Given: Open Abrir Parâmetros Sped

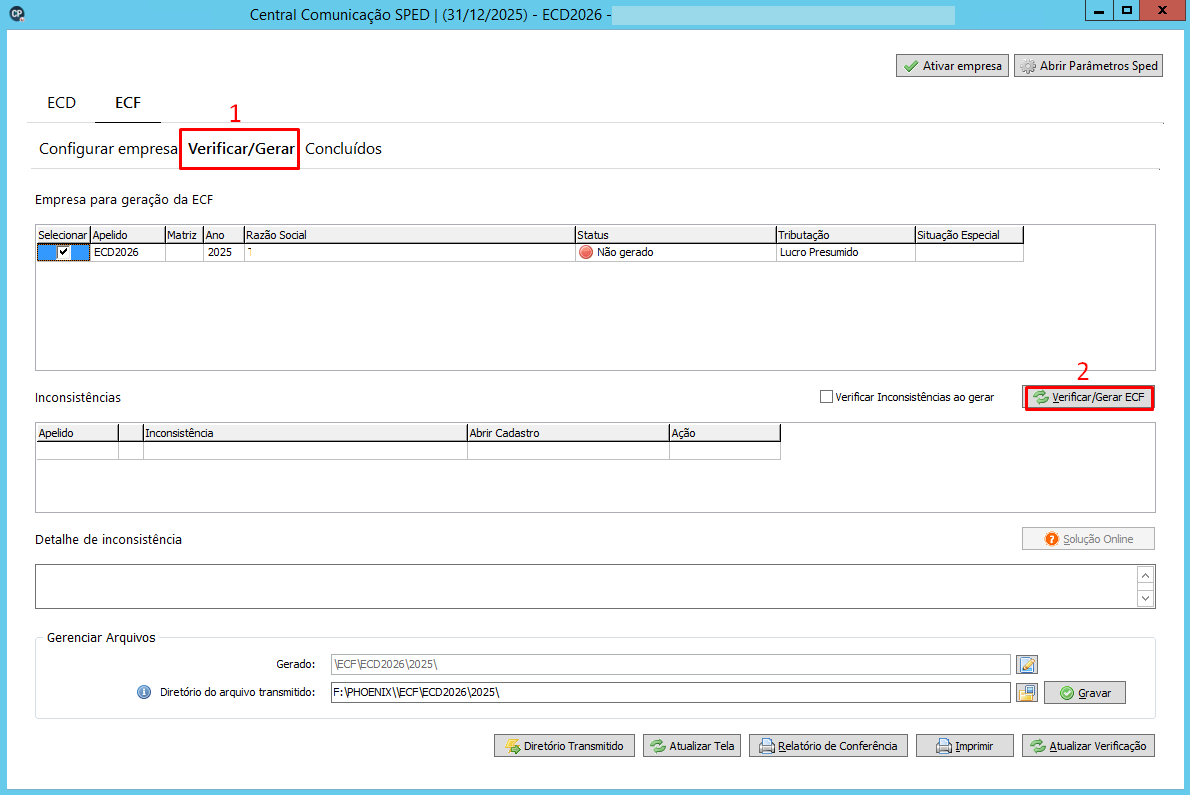Looking at the screenshot, I should 1088,66.
